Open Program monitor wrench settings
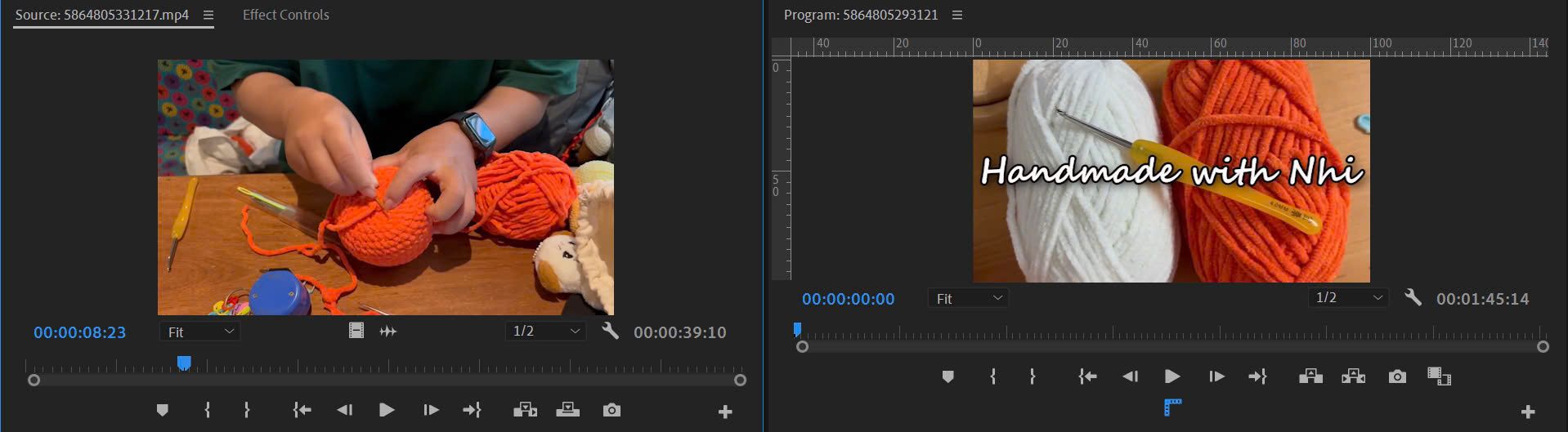Image resolution: width=1568 pixels, height=432 pixels. [1413, 297]
